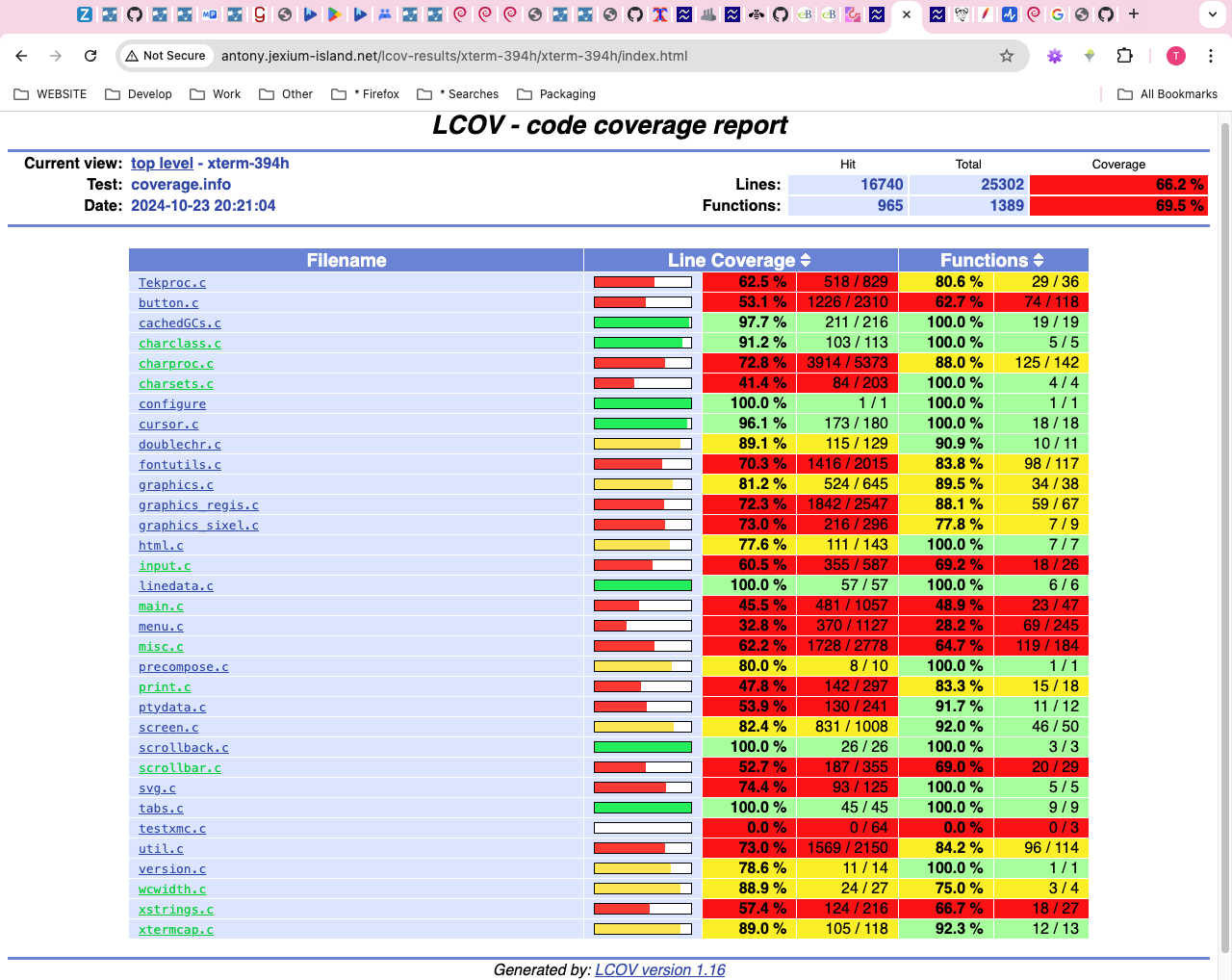Expand the tab search dropdown arrow
1232x980 pixels.
click(x=1213, y=14)
